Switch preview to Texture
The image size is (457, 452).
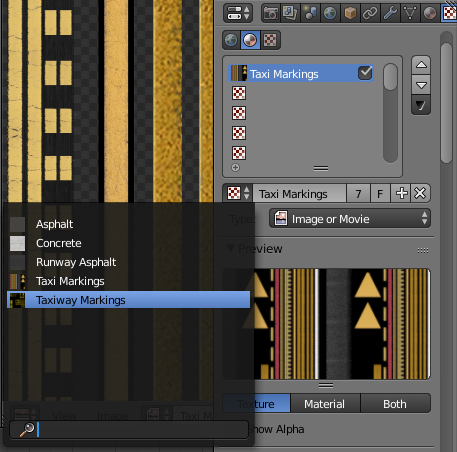click(256, 404)
